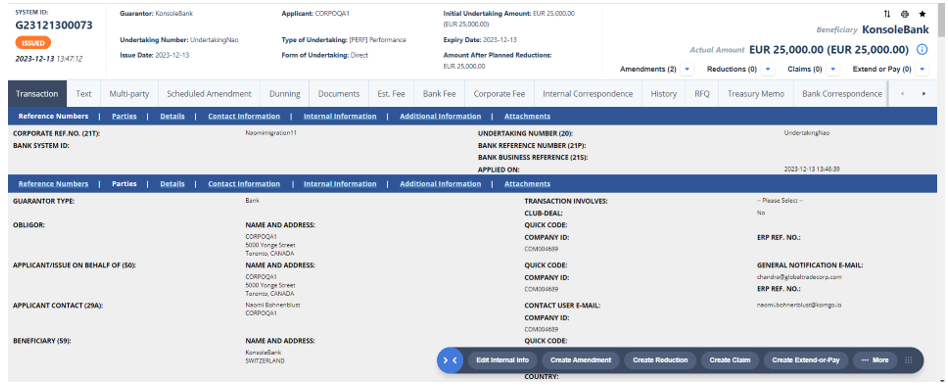Viewport: 948px width, 387px height.
Task: Open the Treasury Memo tab
Action: [x=756, y=94]
